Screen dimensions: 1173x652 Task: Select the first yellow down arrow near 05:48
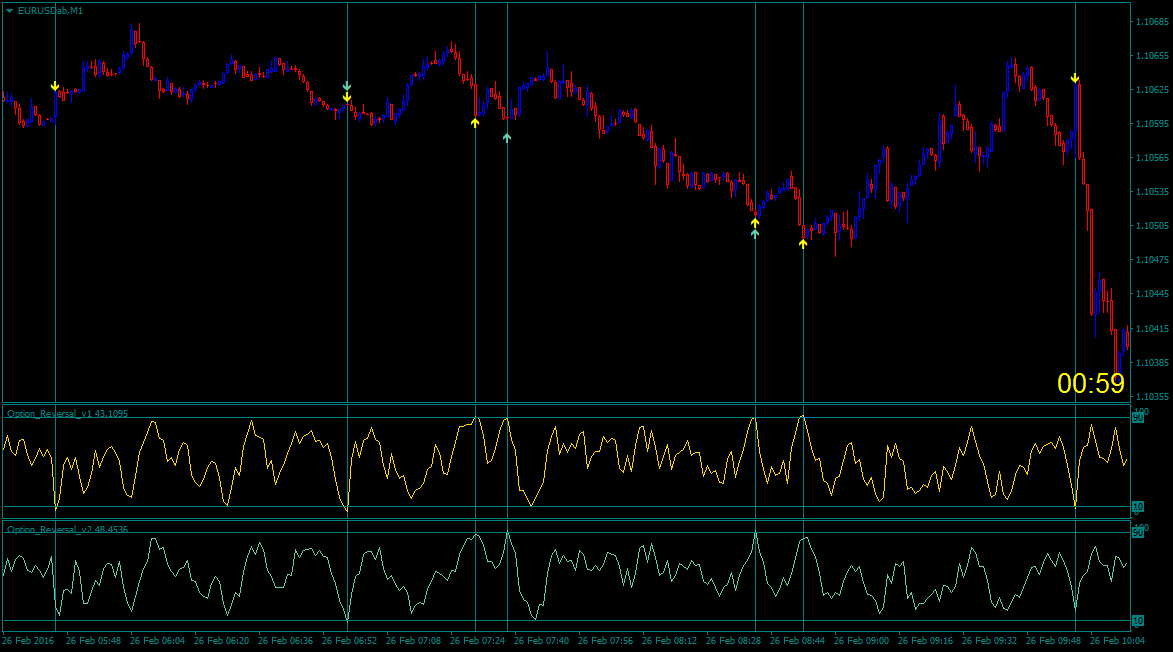pyautogui.click(x=55, y=87)
